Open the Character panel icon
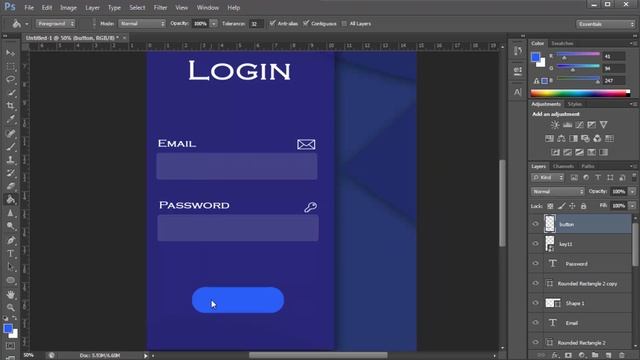This screenshot has width=640, height=360. 518,92
